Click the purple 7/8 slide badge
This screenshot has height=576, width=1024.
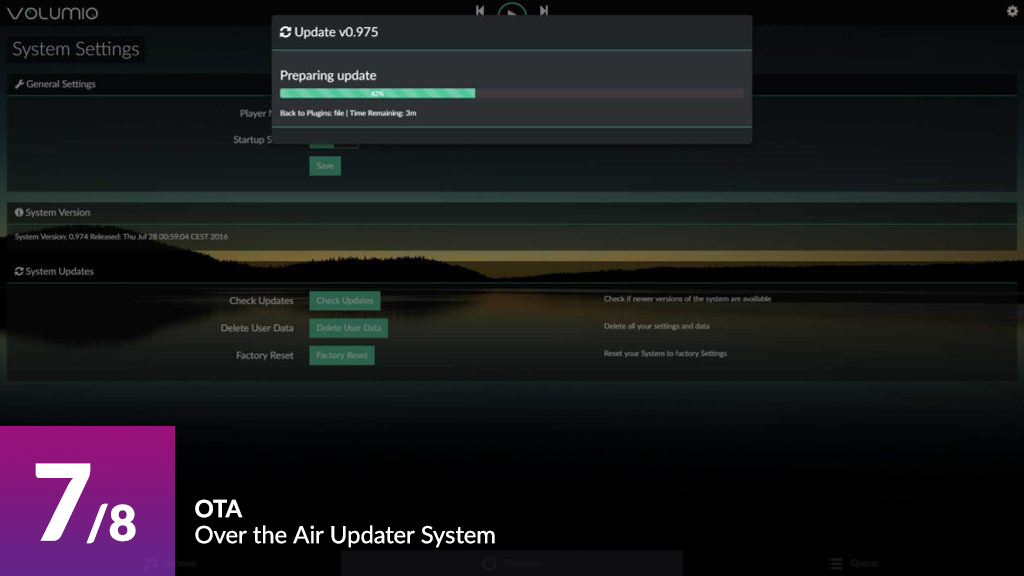[87, 500]
